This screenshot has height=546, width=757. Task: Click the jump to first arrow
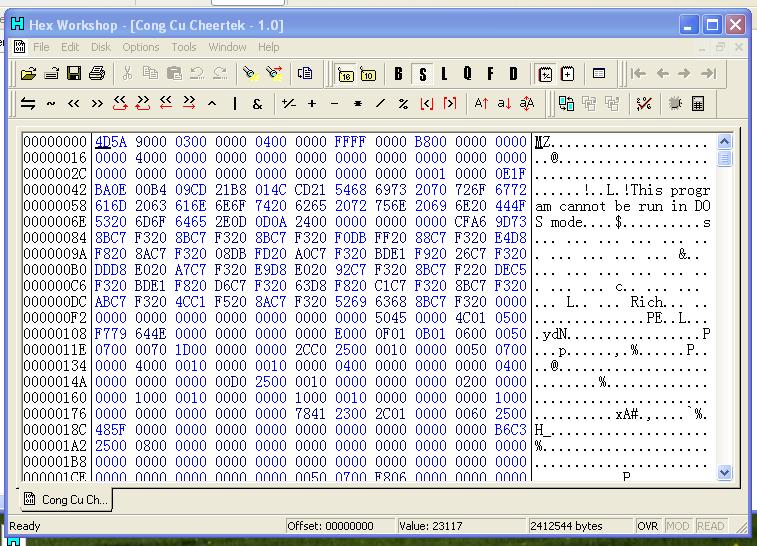[x=638, y=73]
